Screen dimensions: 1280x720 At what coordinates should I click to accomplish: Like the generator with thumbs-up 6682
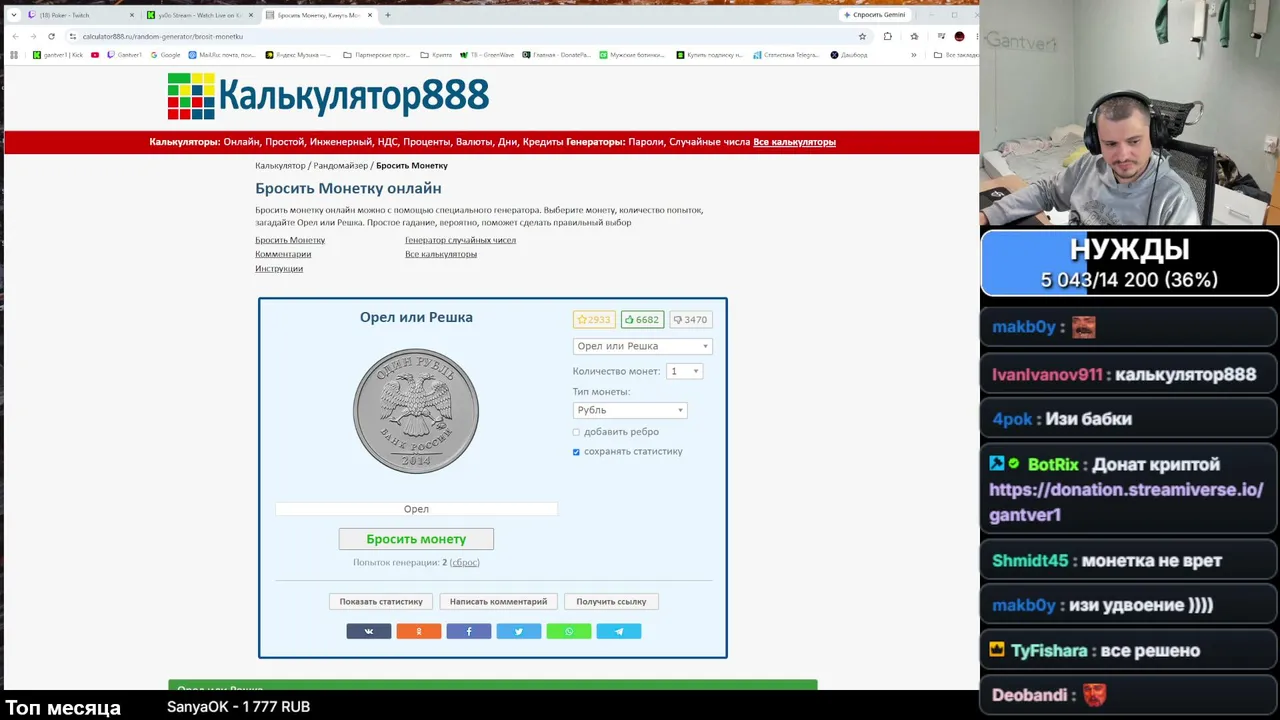click(641, 320)
